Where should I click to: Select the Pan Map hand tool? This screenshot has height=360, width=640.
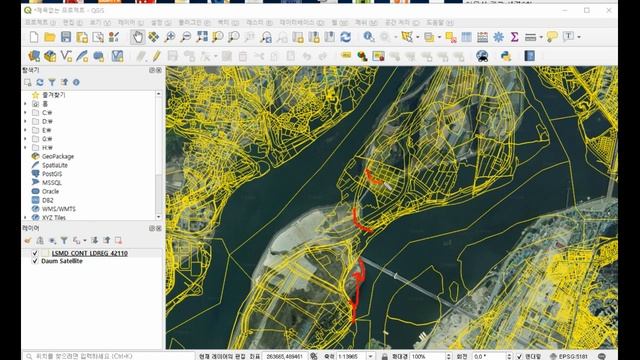(138, 37)
